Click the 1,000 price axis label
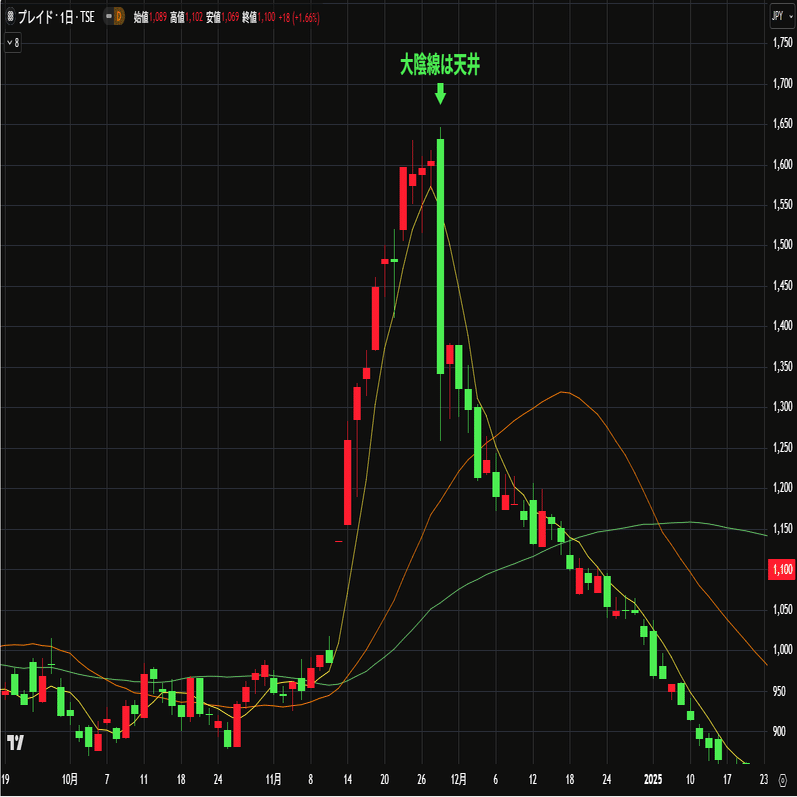This screenshot has height=797, width=797. click(783, 650)
